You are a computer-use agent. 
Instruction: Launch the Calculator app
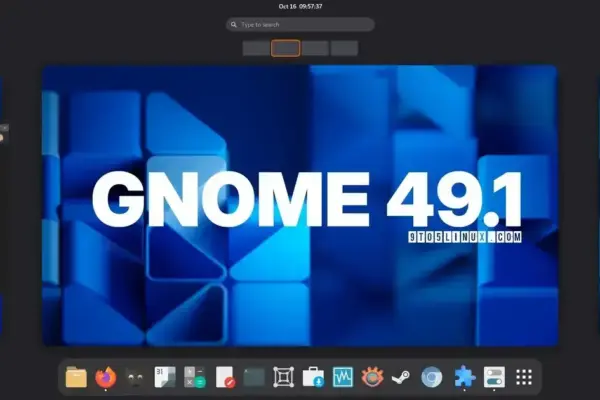click(195, 377)
